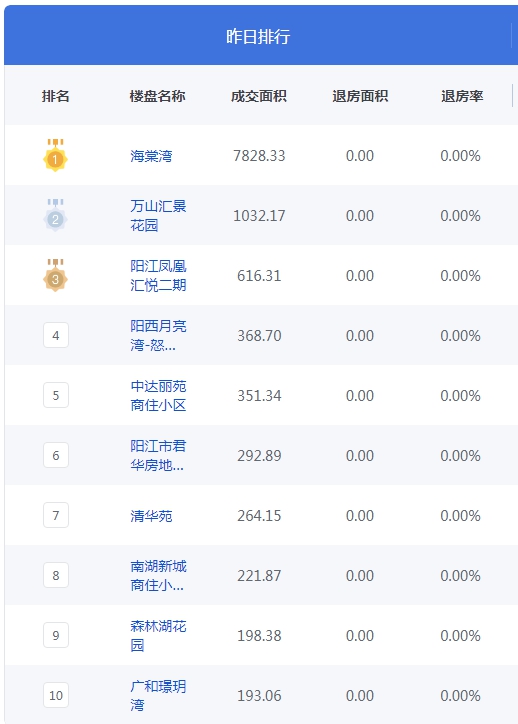518x724 pixels.
Task: Open the 阳江凤凰汇悦二期 property link
Action: [x=158, y=276]
